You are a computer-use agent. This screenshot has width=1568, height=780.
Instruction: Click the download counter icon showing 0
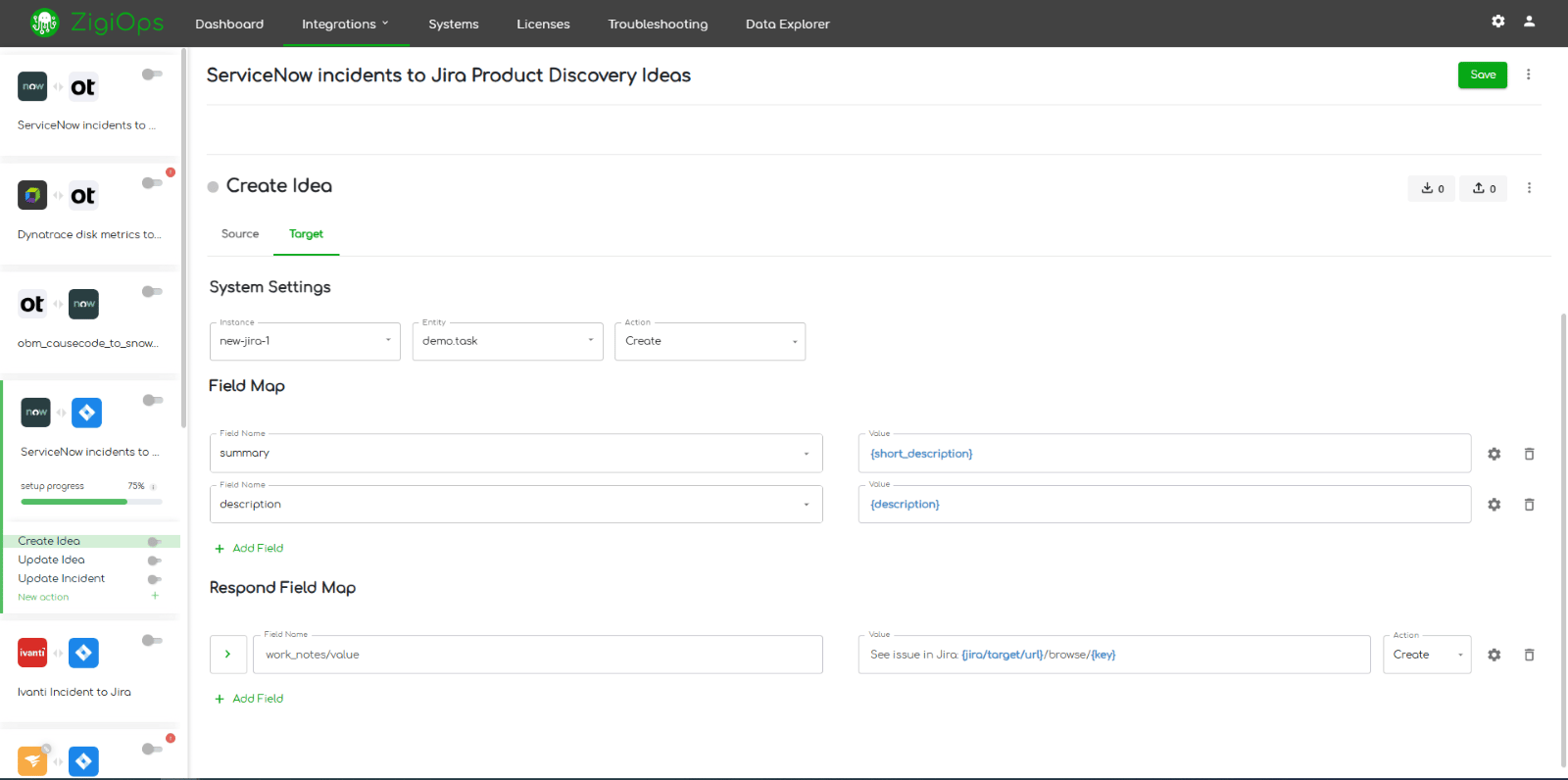(1432, 188)
